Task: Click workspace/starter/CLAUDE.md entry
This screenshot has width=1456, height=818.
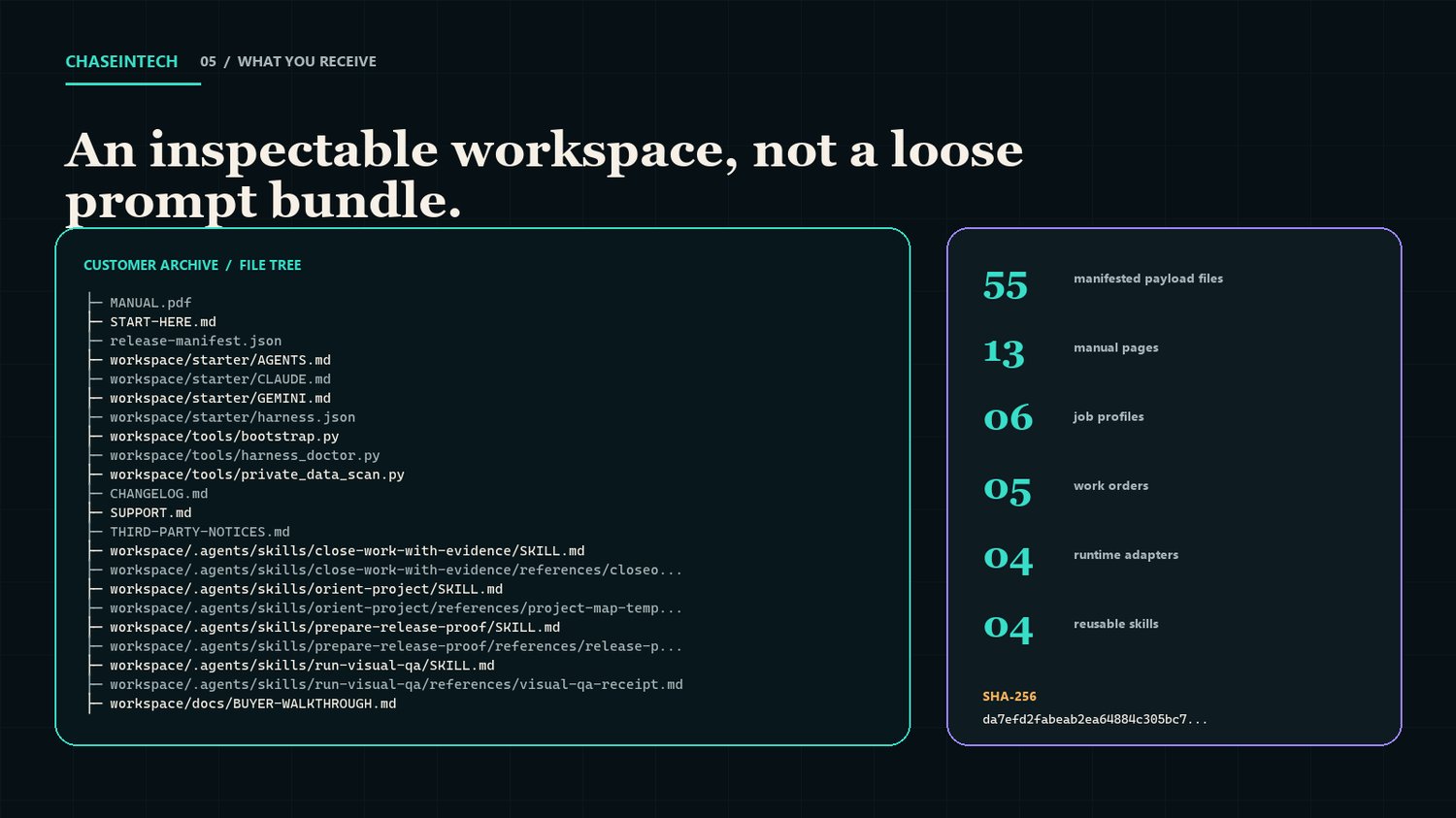Action: [x=220, y=379]
